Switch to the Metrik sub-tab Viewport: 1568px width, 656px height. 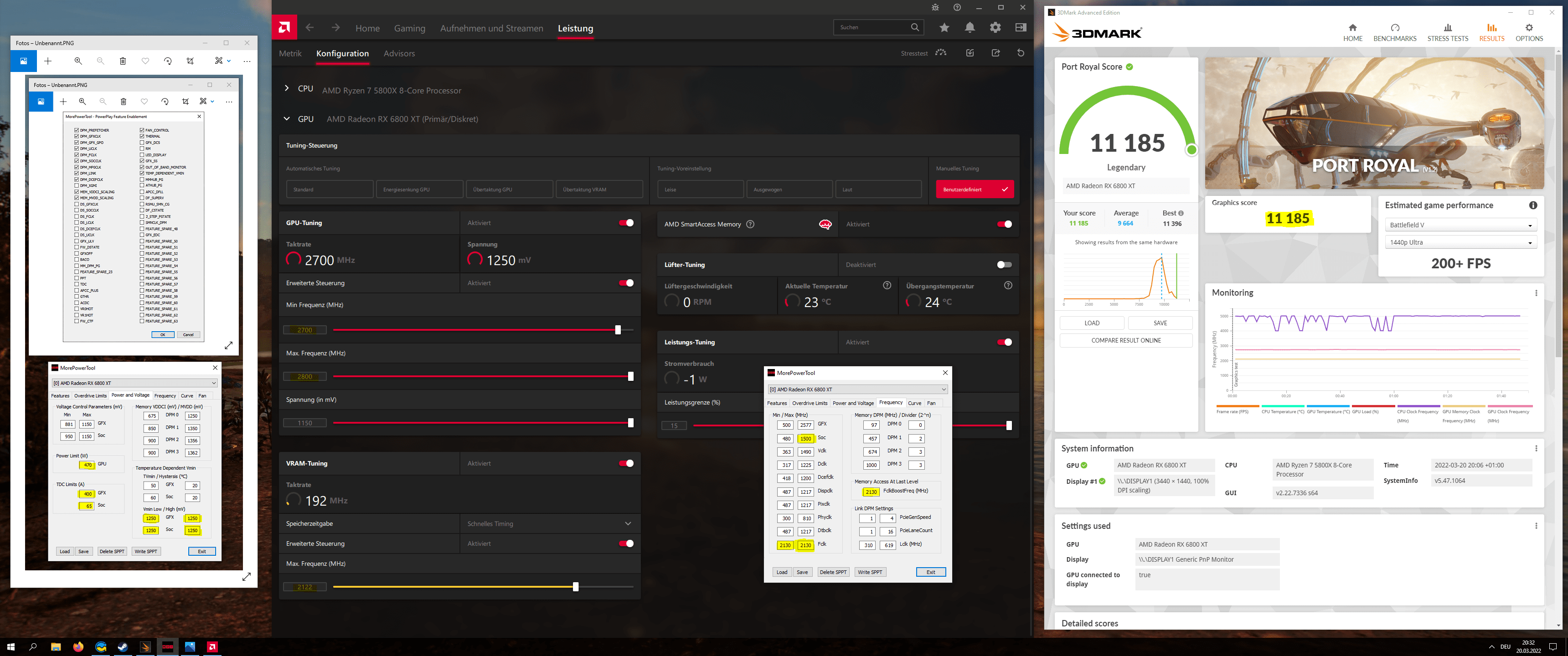pyautogui.click(x=290, y=54)
